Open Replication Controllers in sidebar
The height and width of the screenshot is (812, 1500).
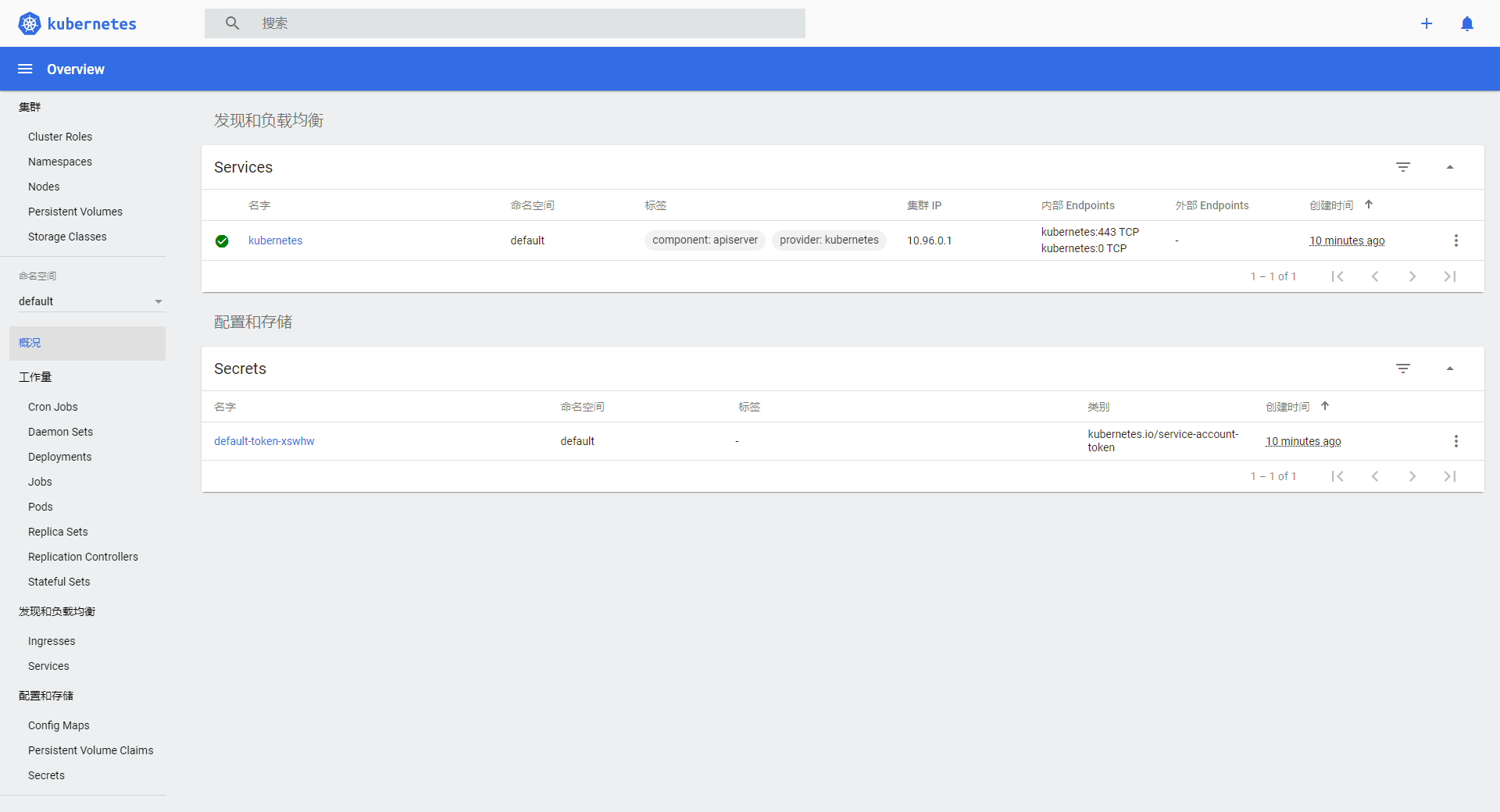(83, 557)
